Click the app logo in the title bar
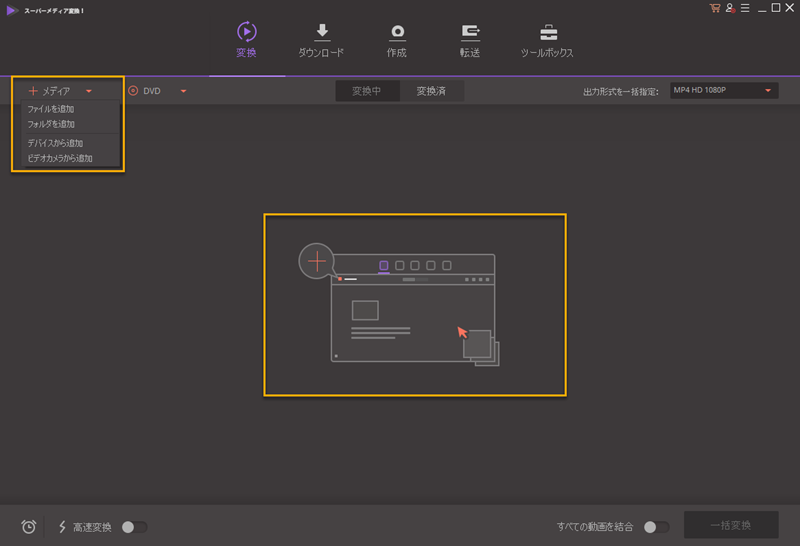This screenshot has height=546, width=800. tap(12, 10)
